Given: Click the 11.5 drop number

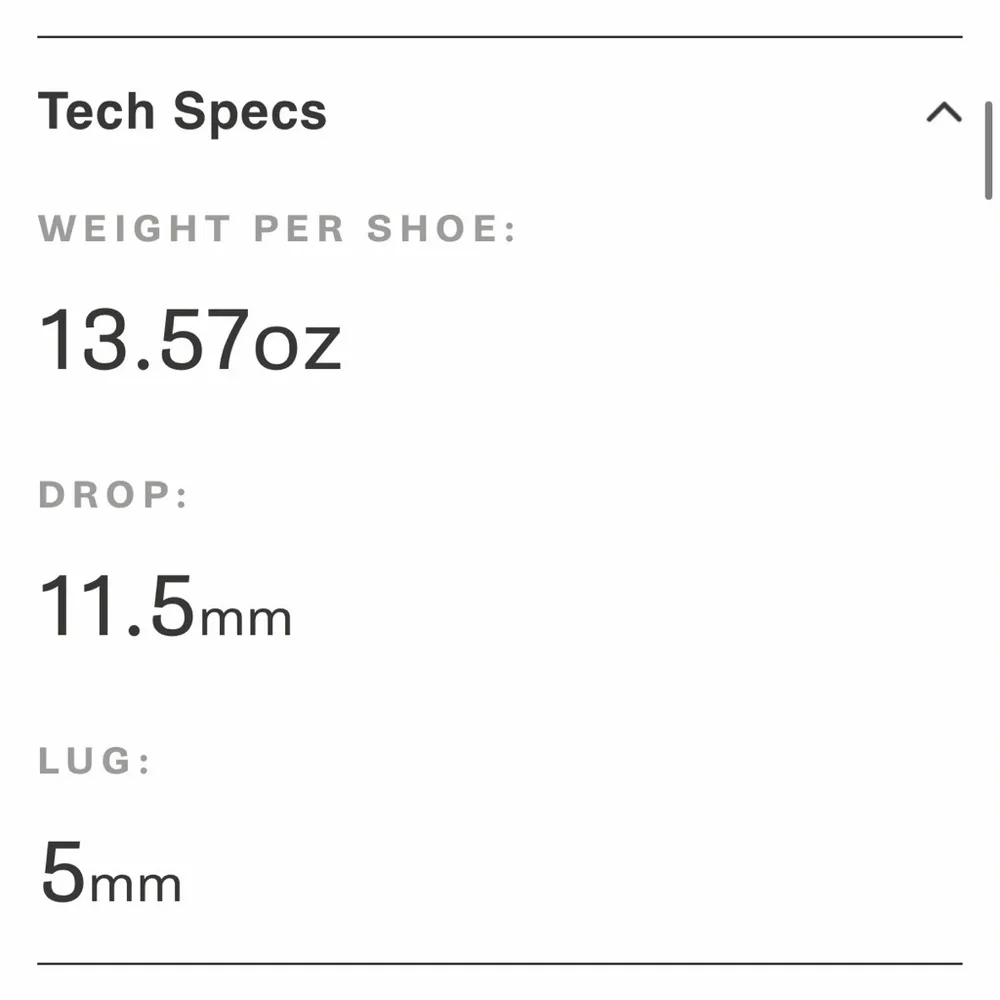Looking at the screenshot, I should pos(116,607).
